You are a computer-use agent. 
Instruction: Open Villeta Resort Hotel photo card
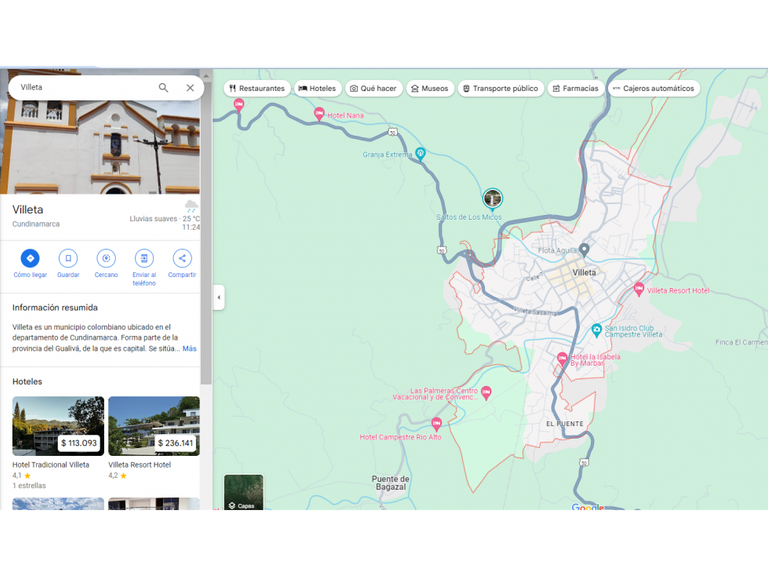point(154,426)
